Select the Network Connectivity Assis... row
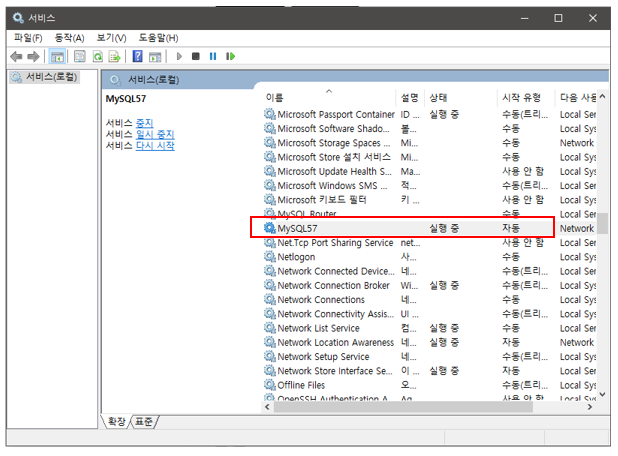The height and width of the screenshot is (456, 618). tap(430, 314)
